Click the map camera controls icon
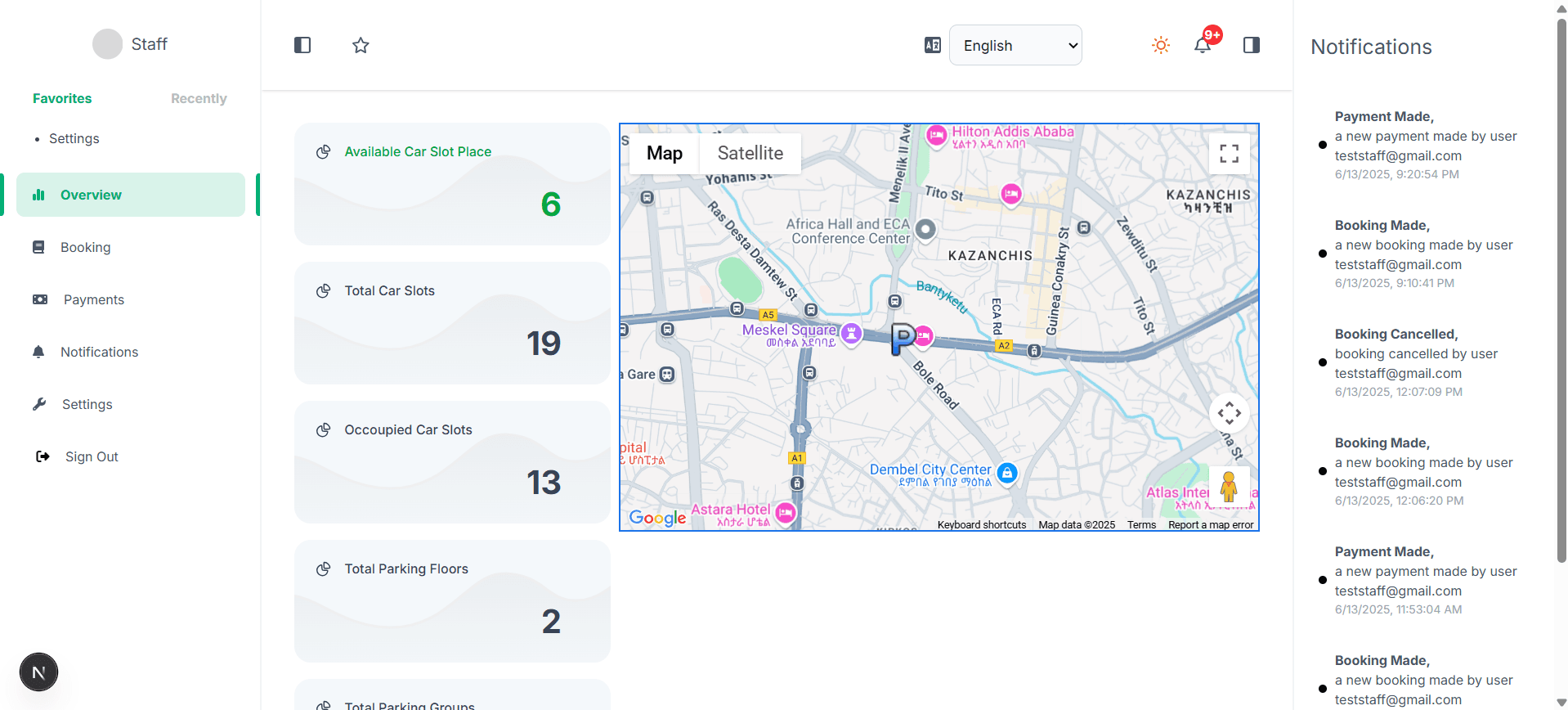 coord(1229,413)
